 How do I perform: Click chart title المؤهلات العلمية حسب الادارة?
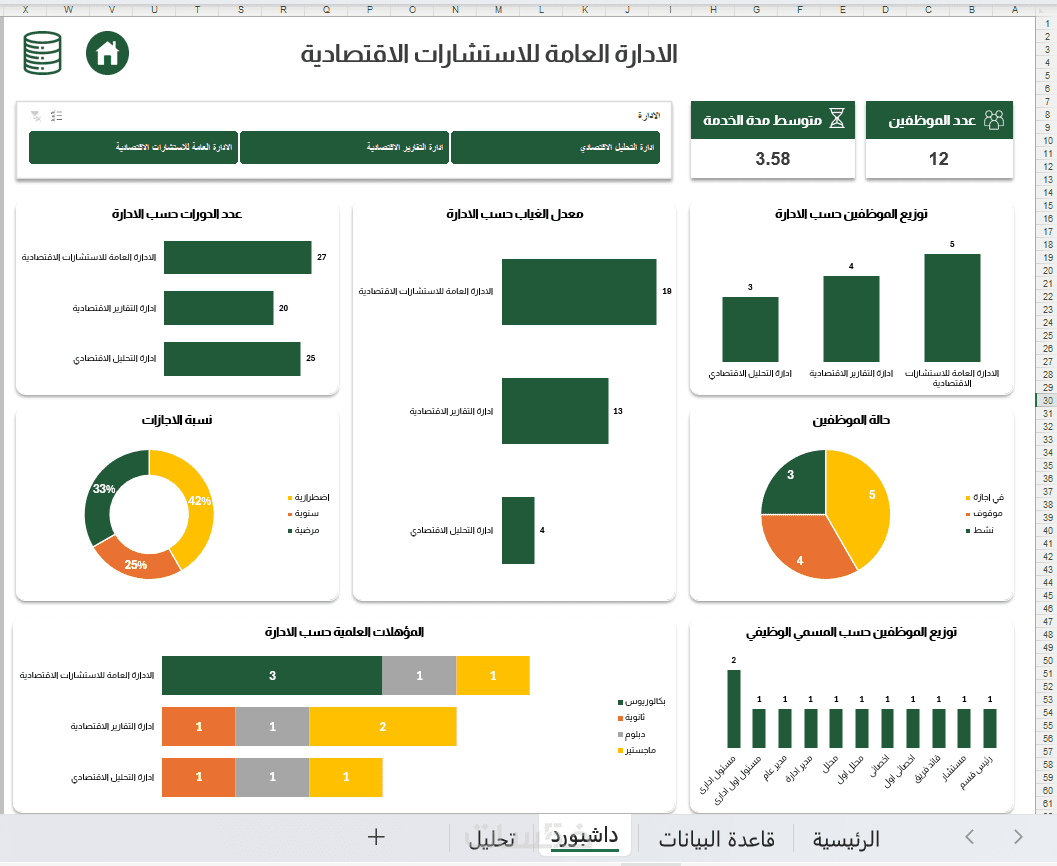[x=344, y=632]
